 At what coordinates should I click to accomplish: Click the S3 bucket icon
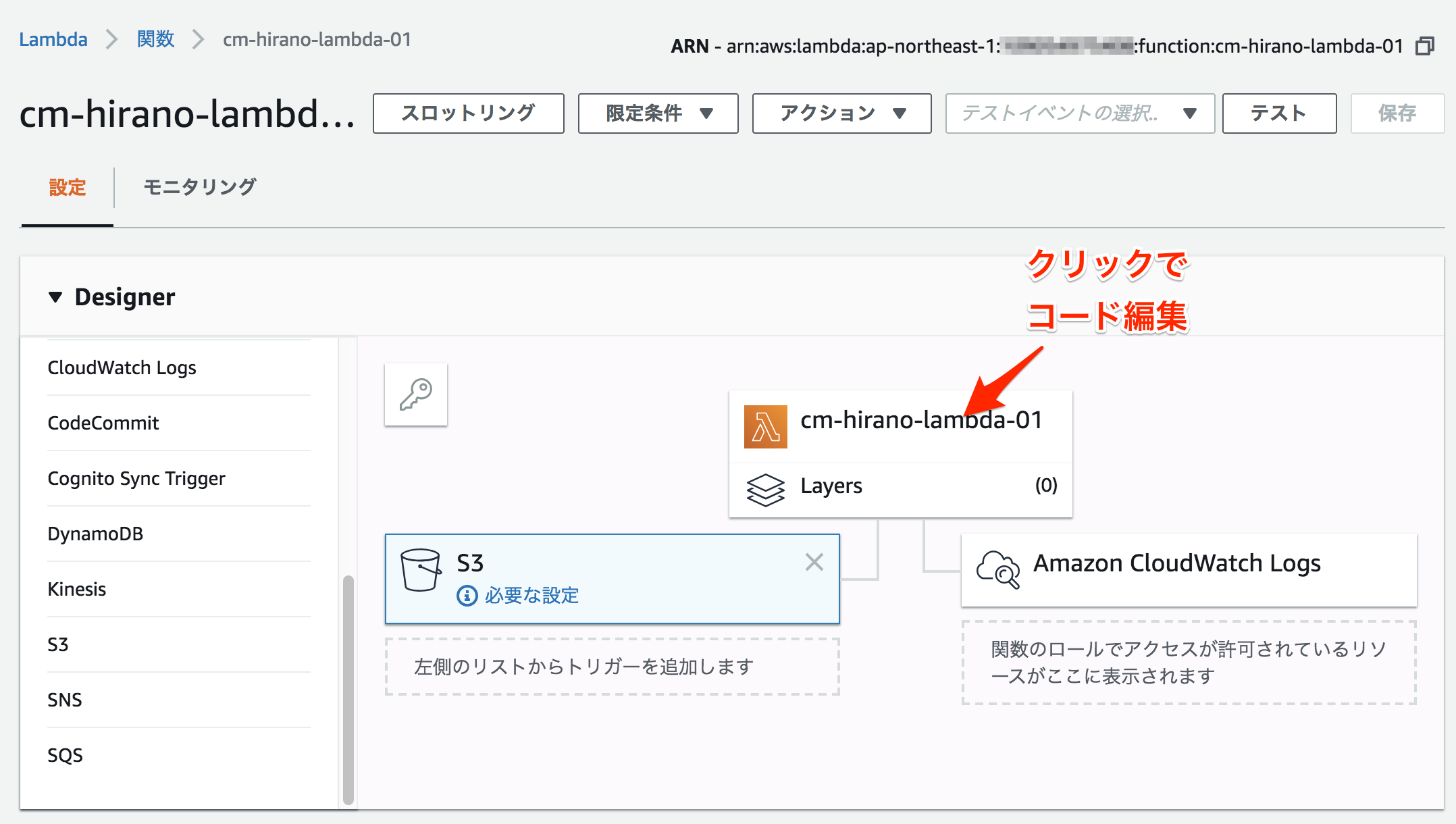coord(420,570)
